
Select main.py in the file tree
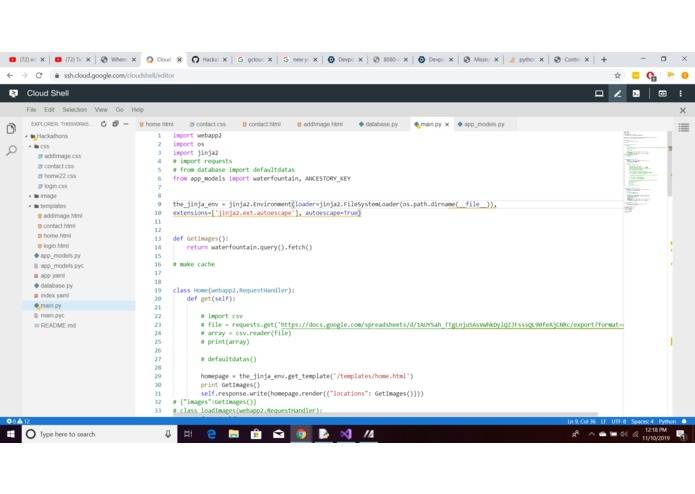click(51, 306)
